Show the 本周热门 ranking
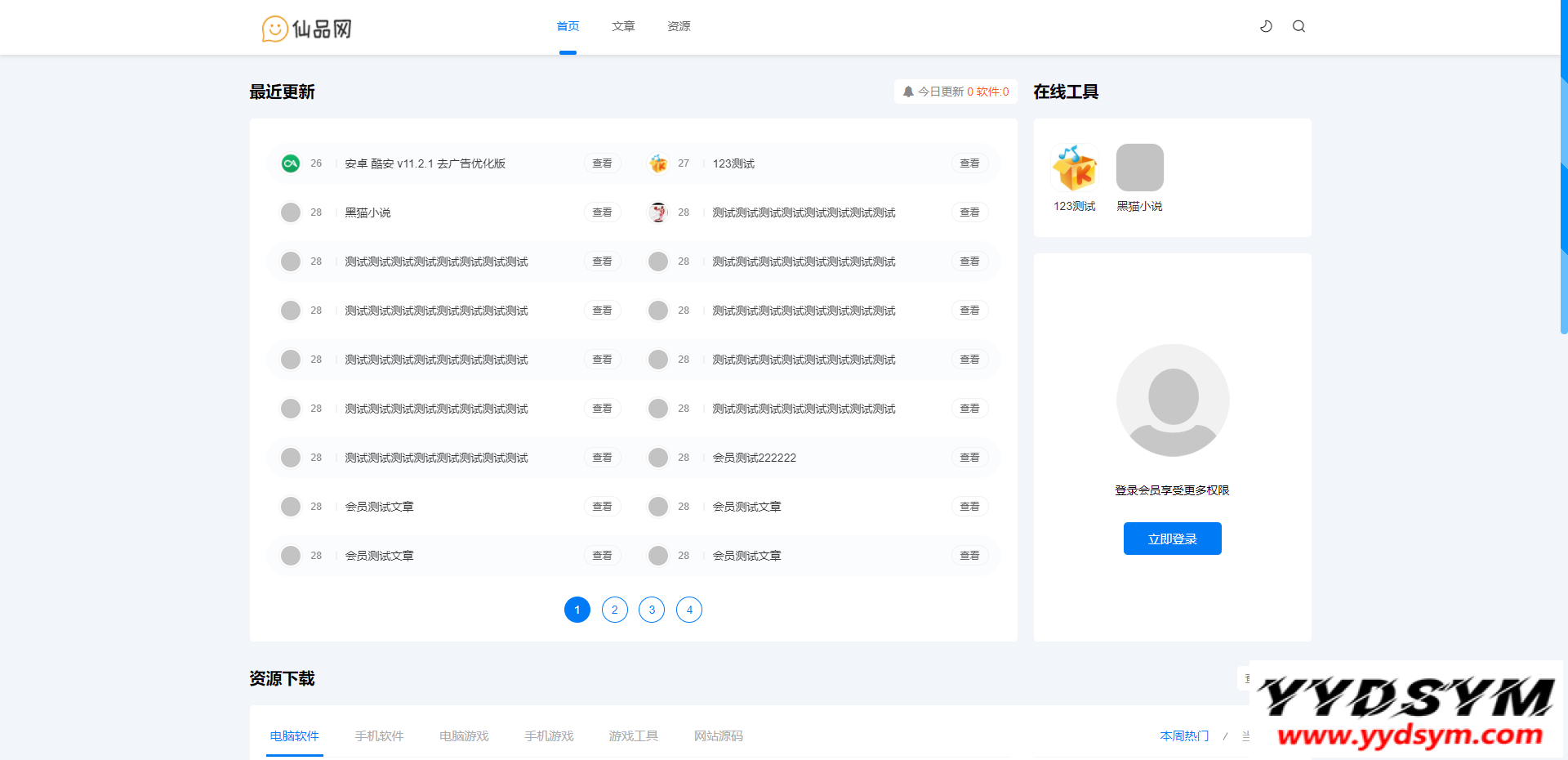 click(x=1184, y=735)
